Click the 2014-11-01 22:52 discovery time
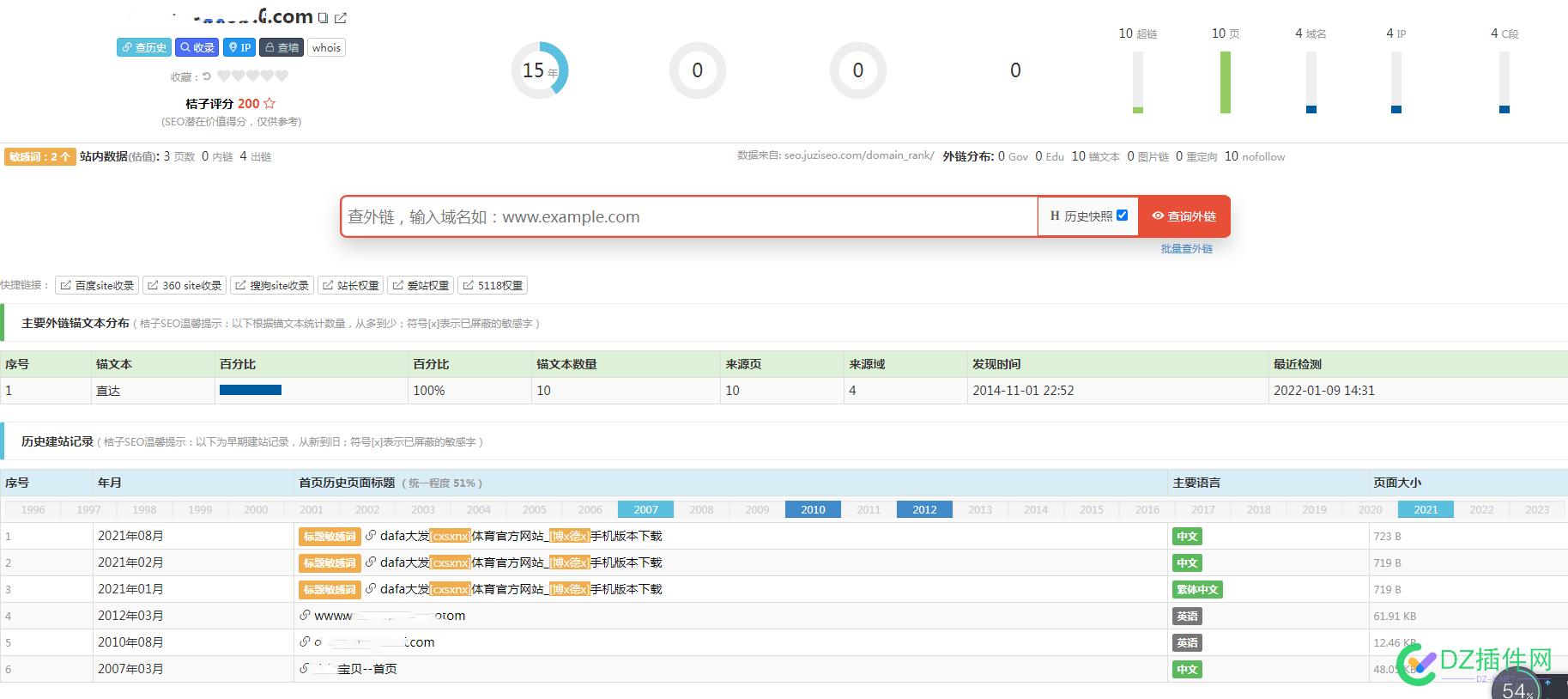This screenshot has width=1568, height=699. [1023, 391]
